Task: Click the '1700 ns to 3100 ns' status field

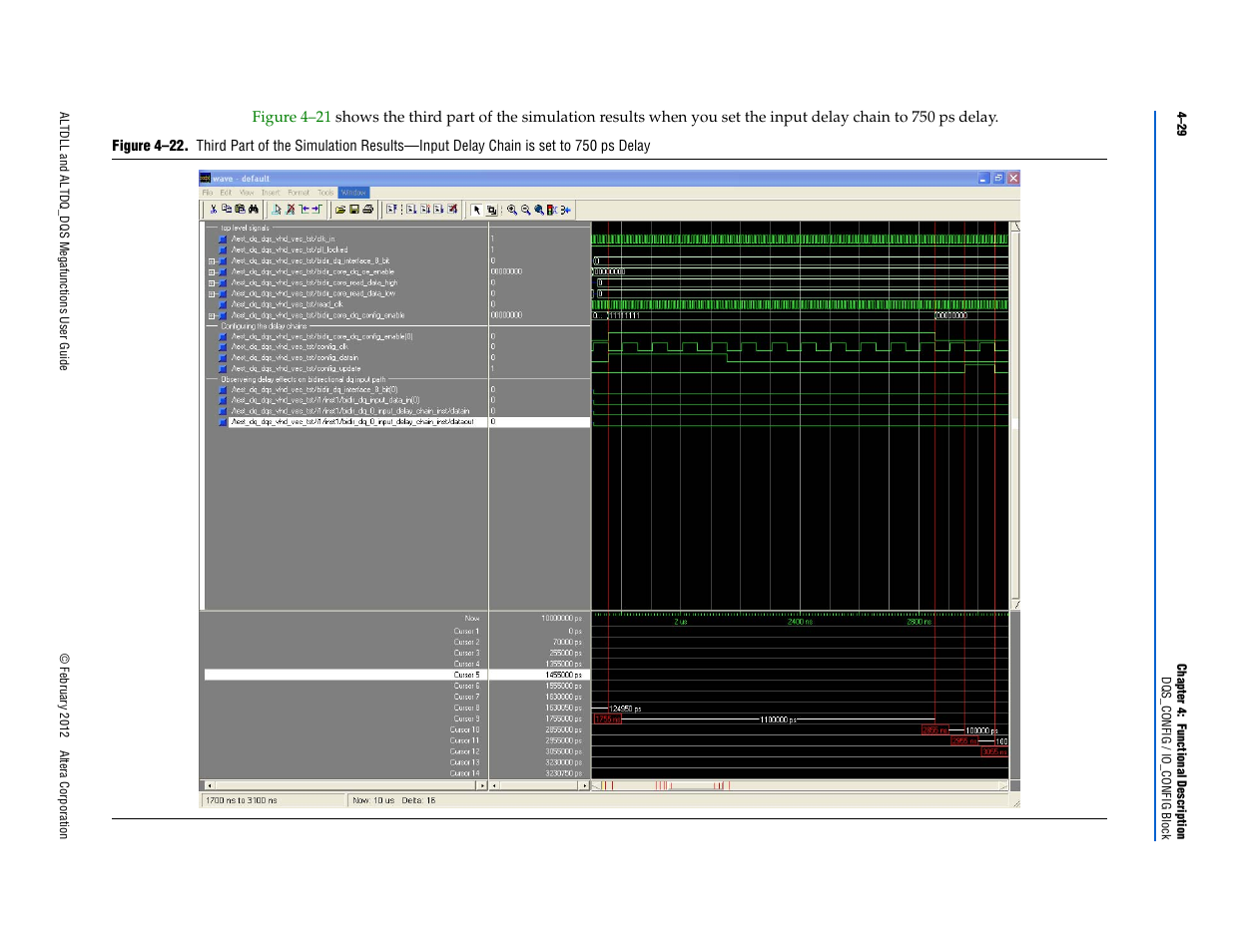Action: (x=273, y=800)
